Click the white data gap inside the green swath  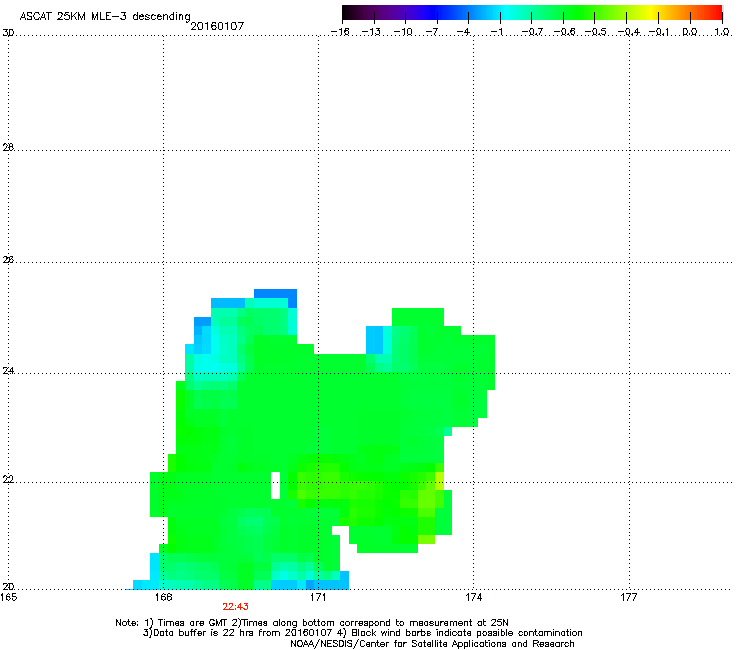tap(276, 485)
